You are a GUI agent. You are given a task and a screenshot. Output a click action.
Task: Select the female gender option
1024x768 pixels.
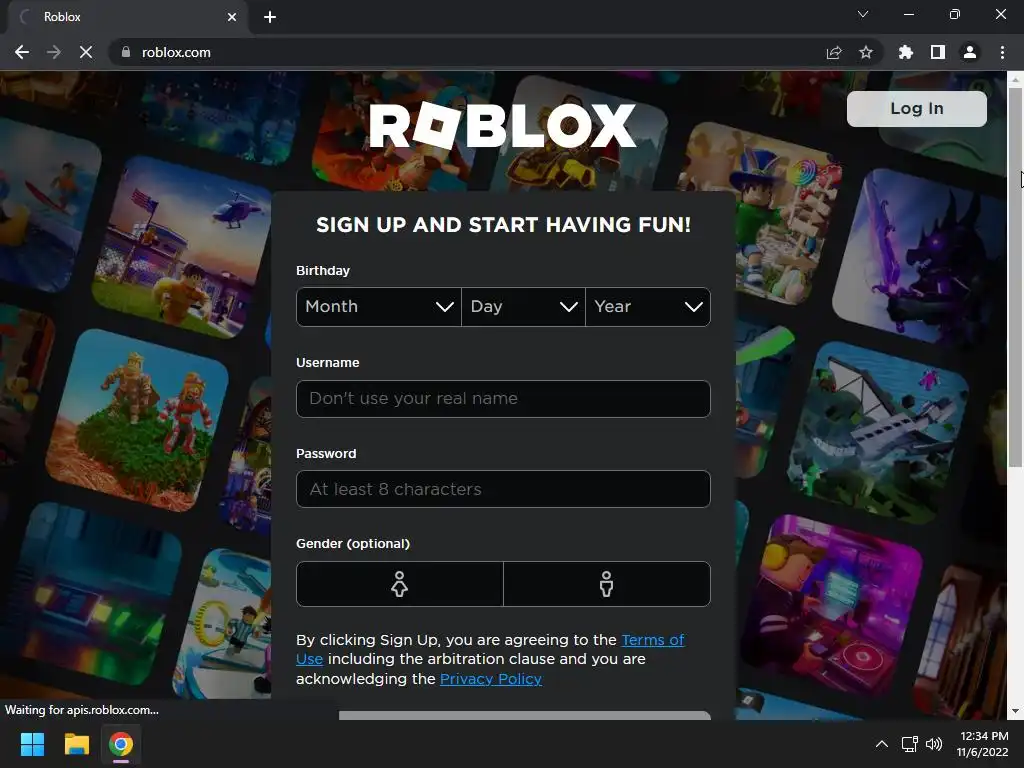coord(400,584)
